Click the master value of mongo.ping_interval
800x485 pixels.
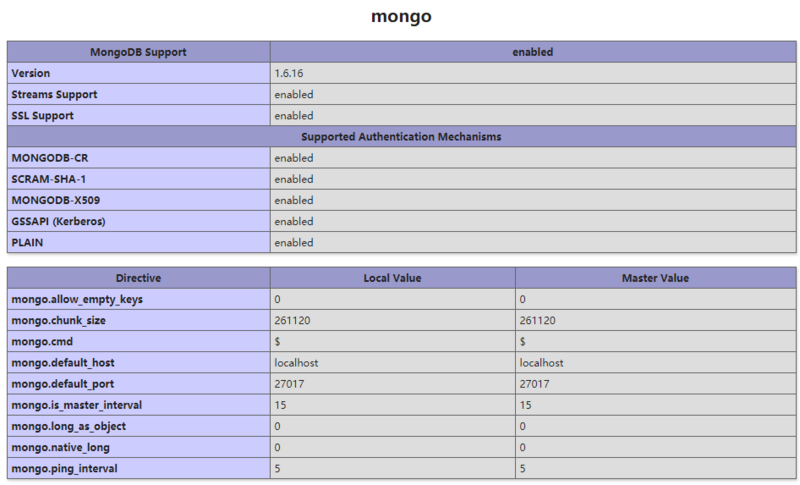522,468
